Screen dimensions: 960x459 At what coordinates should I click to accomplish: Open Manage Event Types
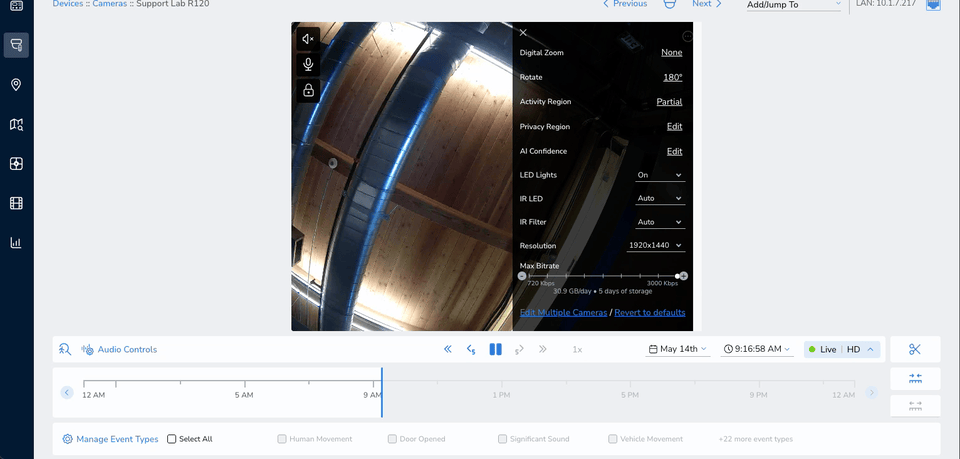click(110, 439)
